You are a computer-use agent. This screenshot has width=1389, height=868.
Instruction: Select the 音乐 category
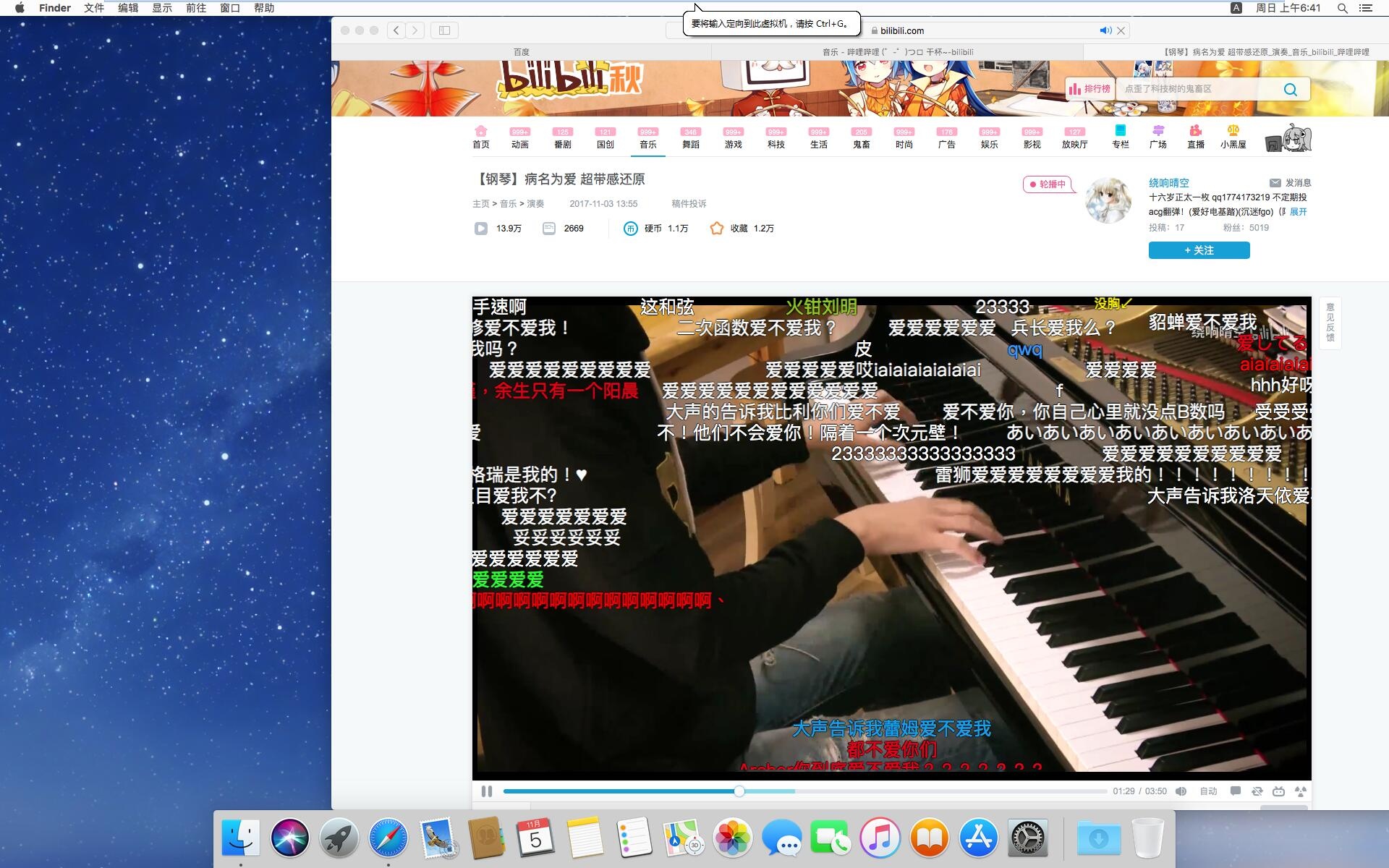[x=648, y=138]
